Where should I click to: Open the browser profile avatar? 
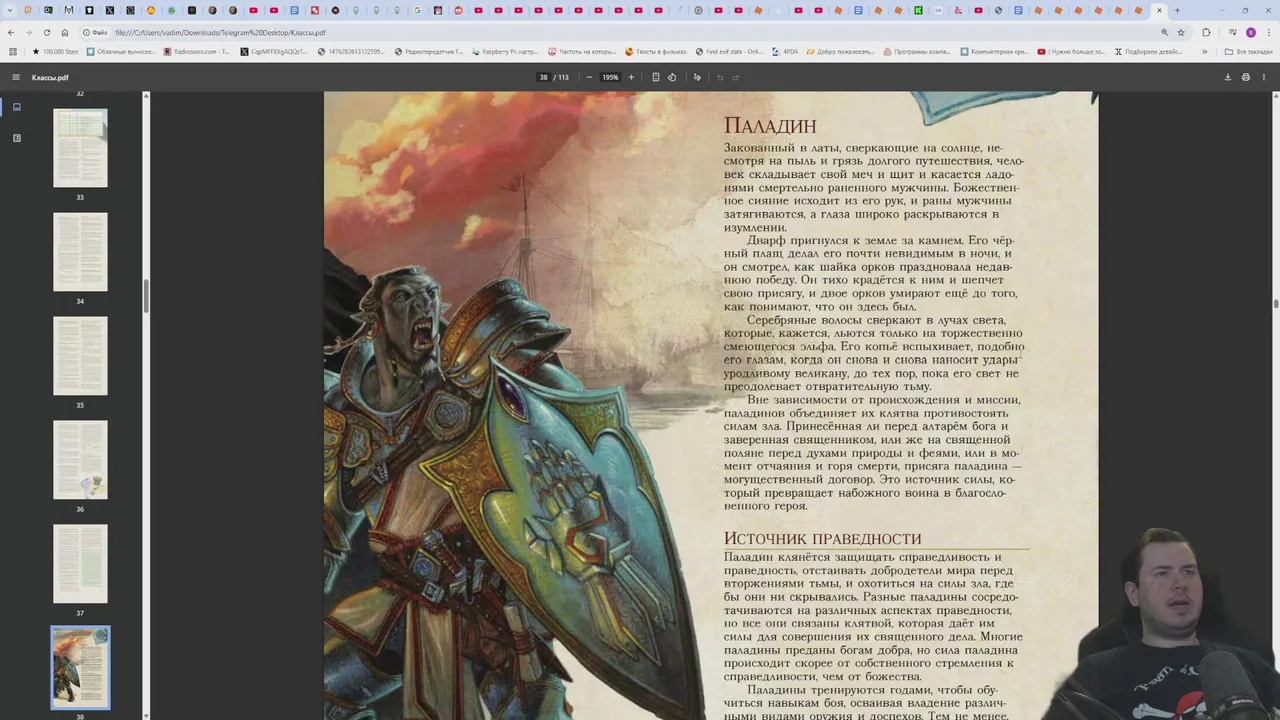click(x=1250, y=32)
